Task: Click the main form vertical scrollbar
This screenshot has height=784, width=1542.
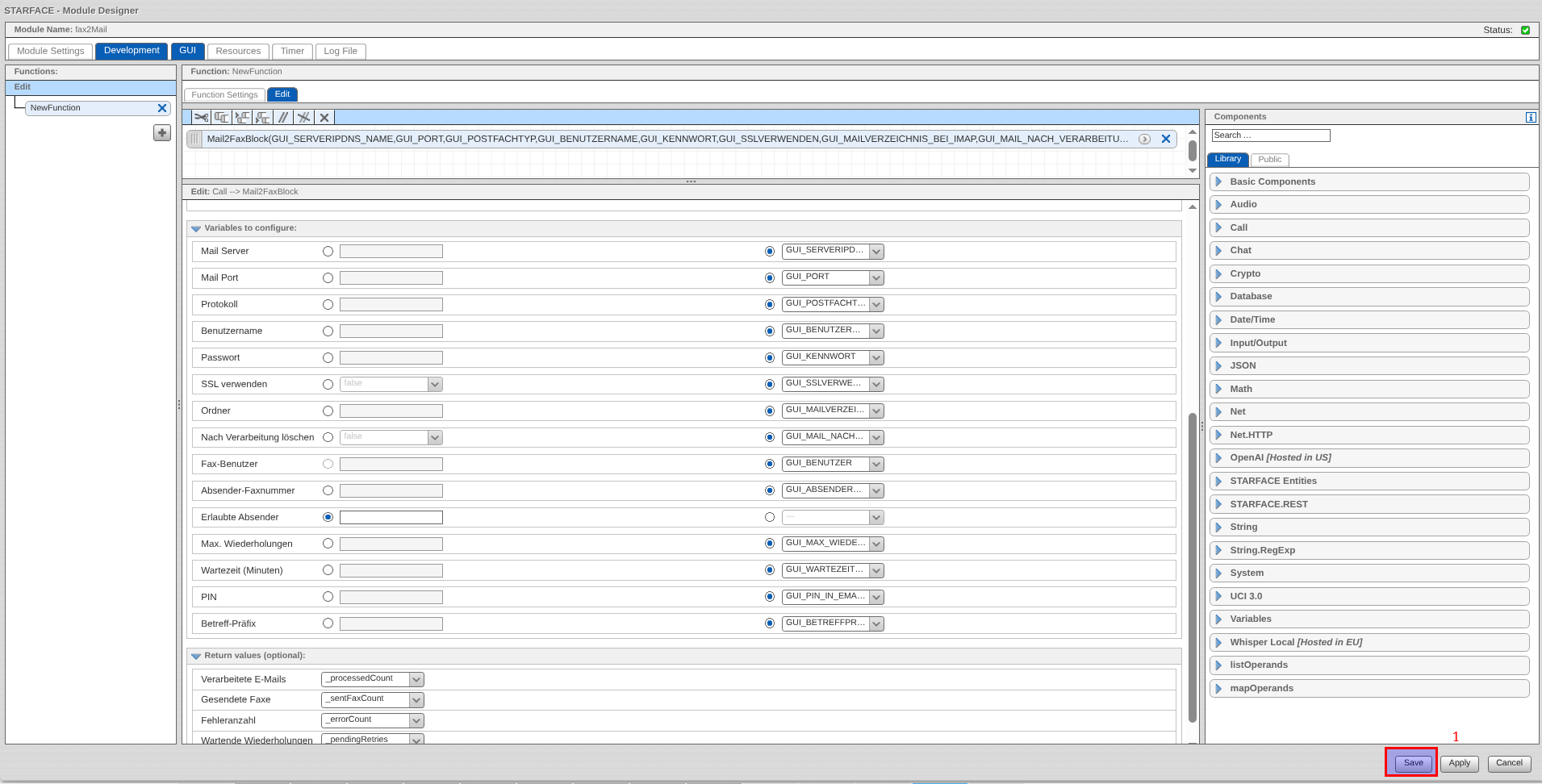Action: [x=1192, y=565]
